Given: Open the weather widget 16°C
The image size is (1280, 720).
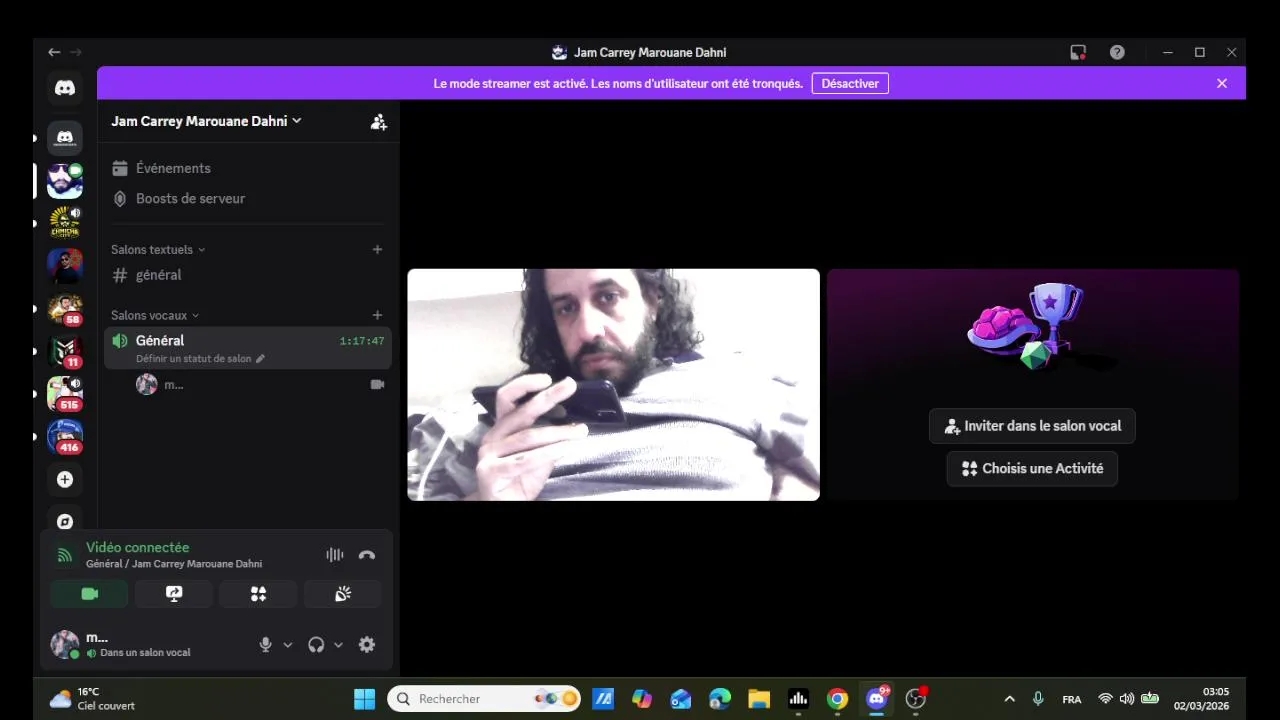Looking at the screenshot, I should (x=92, y=699).
